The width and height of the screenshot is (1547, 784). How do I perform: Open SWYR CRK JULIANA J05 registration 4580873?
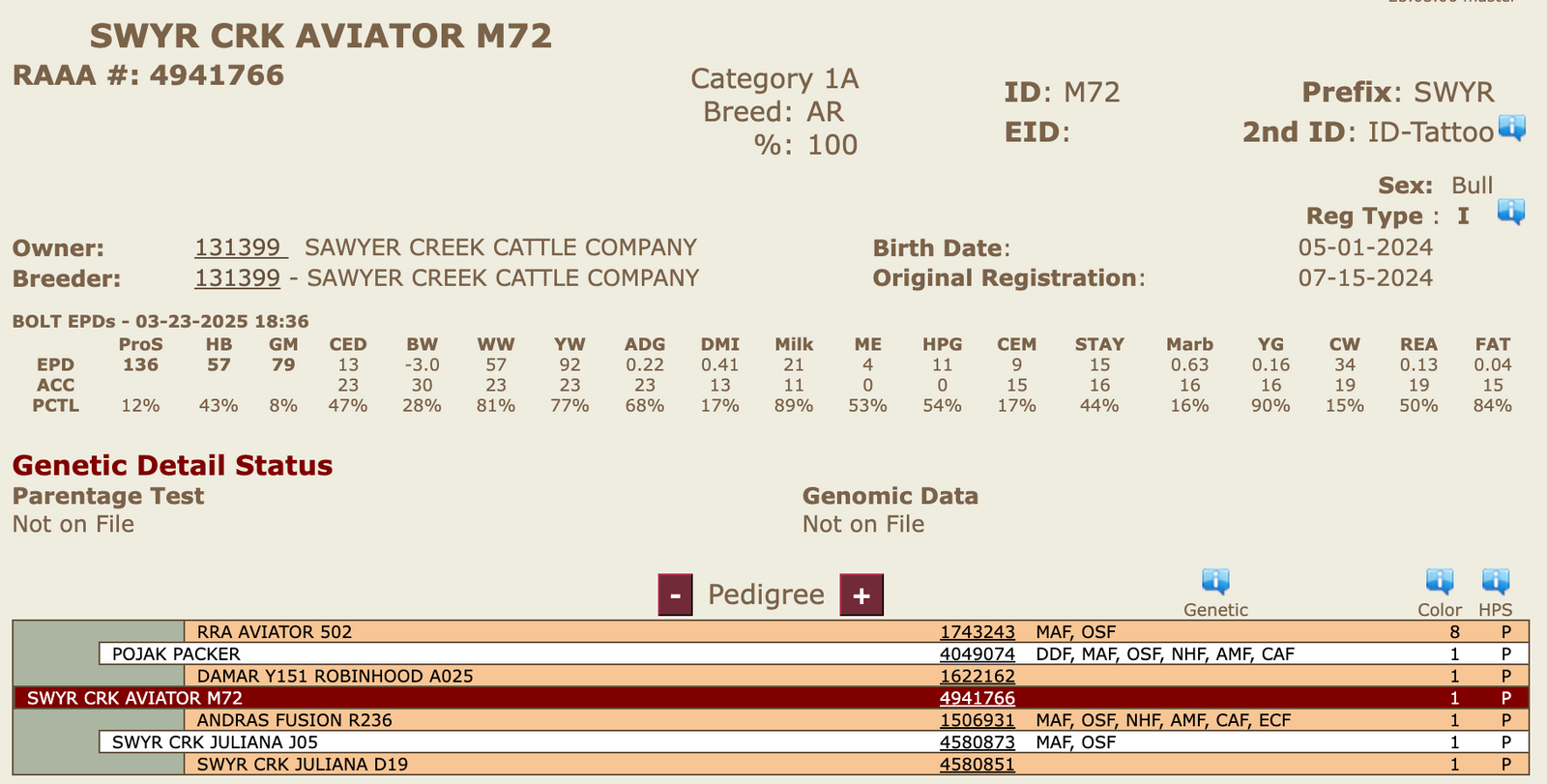[977, 743]
